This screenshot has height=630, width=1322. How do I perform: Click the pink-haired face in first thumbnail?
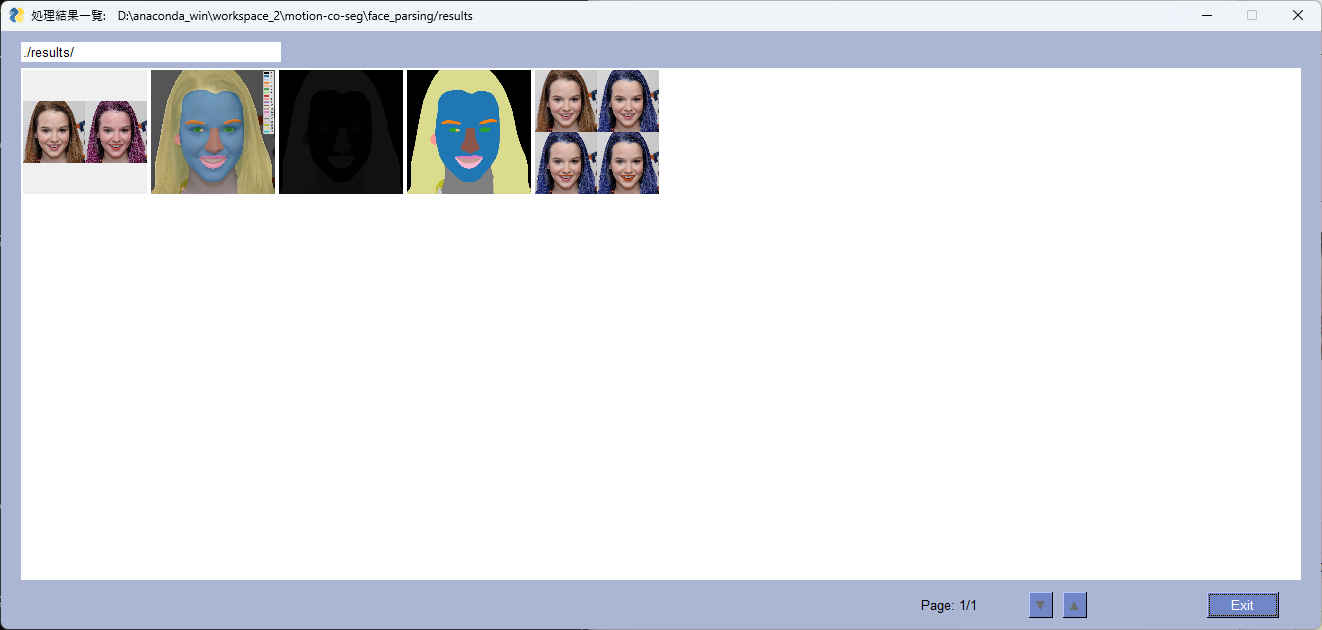point(116,132)
